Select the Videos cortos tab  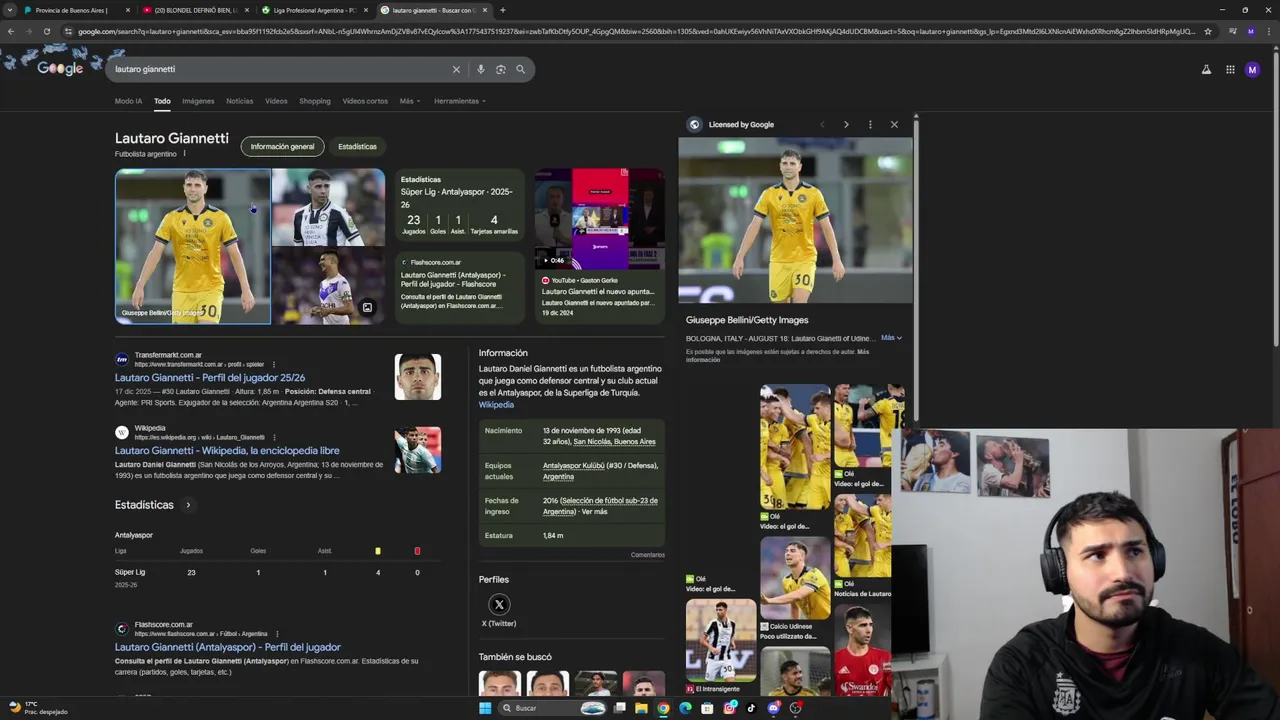click(x=365, y=101)
